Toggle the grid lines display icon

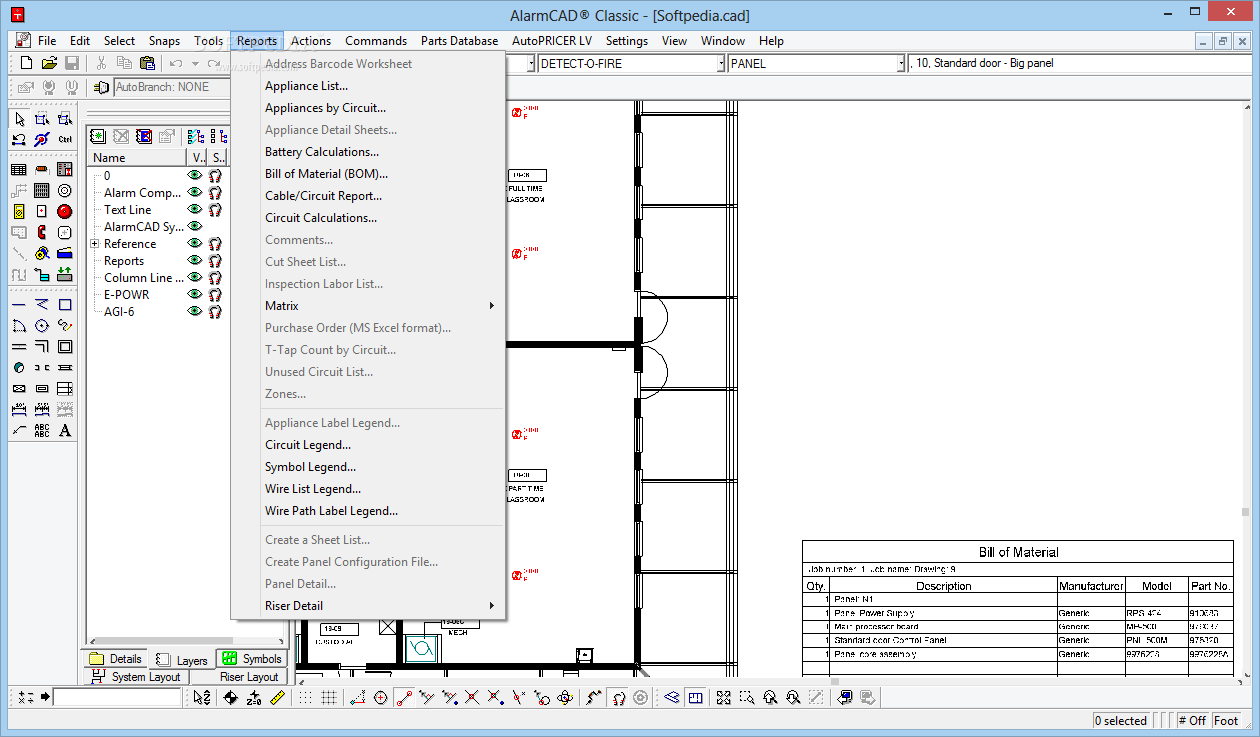click(x=329, y=697)
